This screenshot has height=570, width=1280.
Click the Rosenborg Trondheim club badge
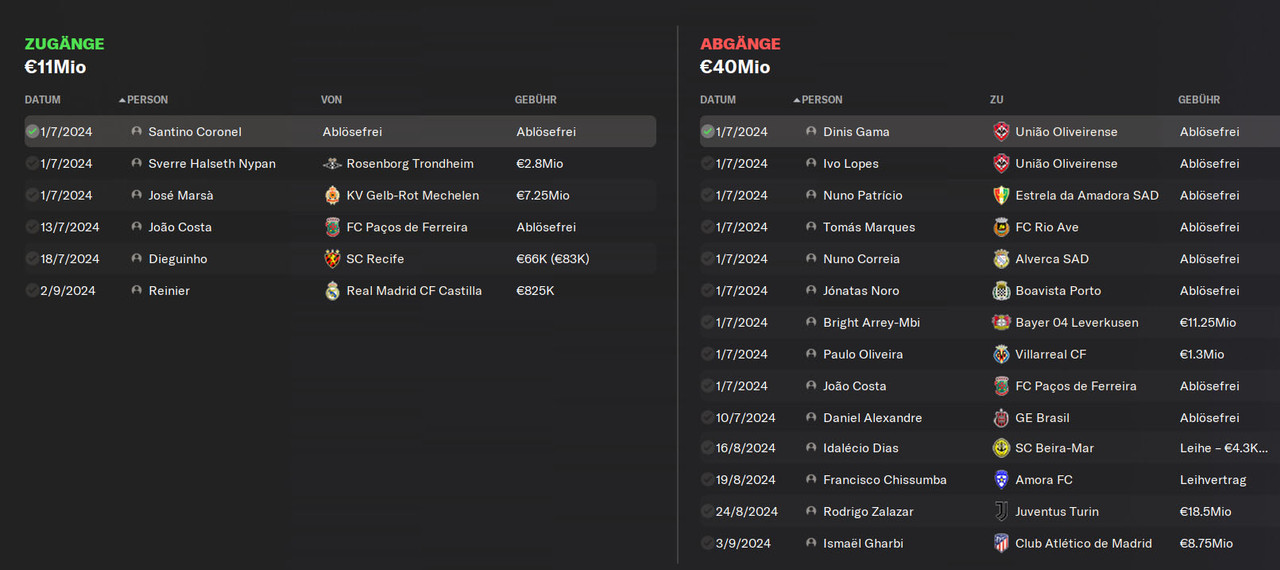point(333,164)
